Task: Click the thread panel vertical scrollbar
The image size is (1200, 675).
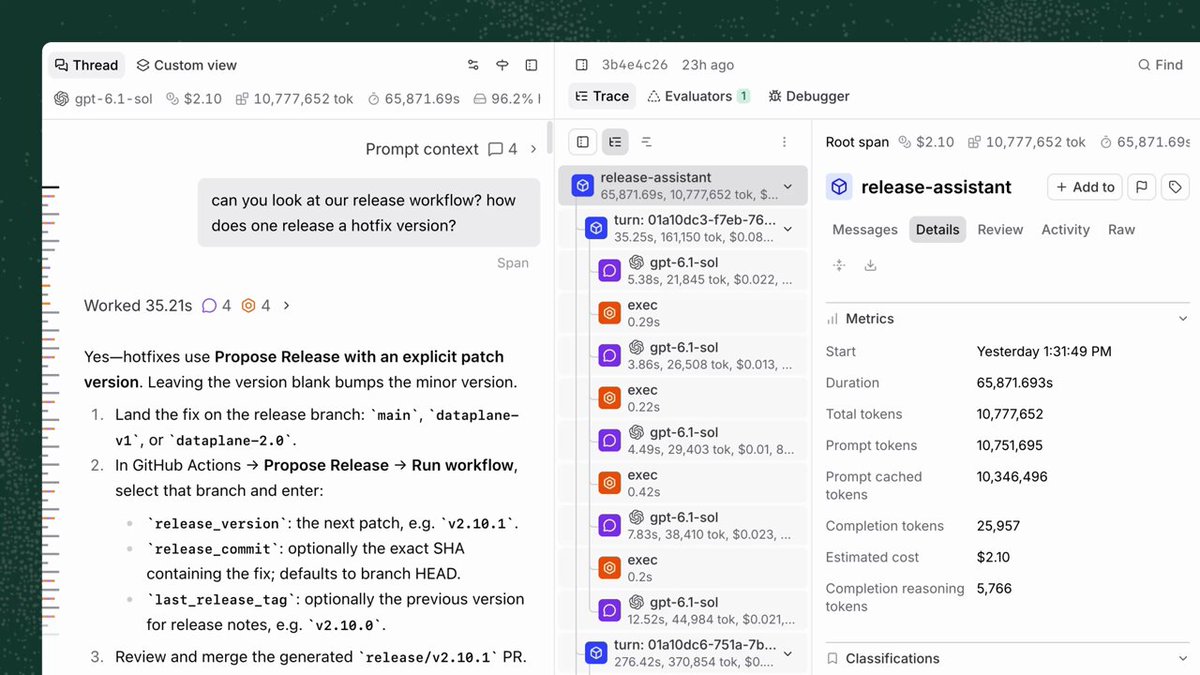Action: pyautogui.click(x=548, y=137)
